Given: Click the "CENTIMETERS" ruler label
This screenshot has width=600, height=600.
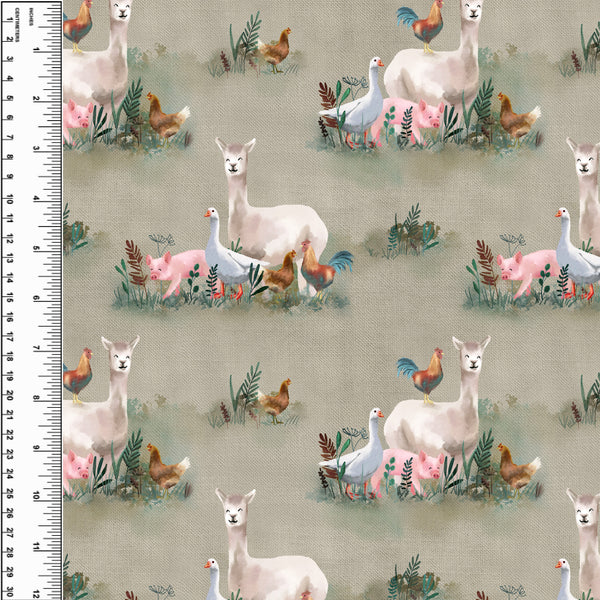Looking at the screenshot, I should pos(17,24).
